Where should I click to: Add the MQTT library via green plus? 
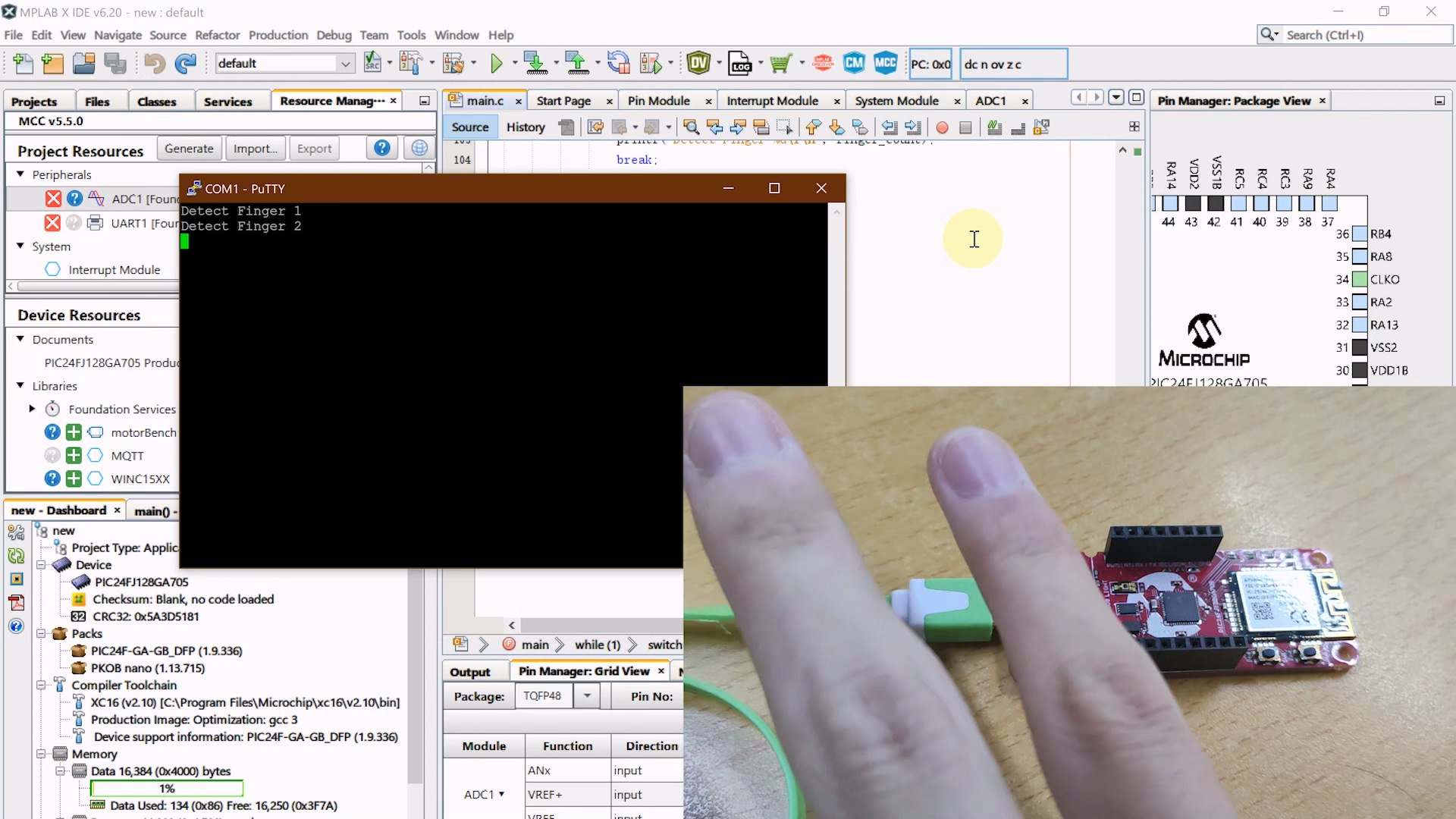pyautogui.click(x=74, y=456)
